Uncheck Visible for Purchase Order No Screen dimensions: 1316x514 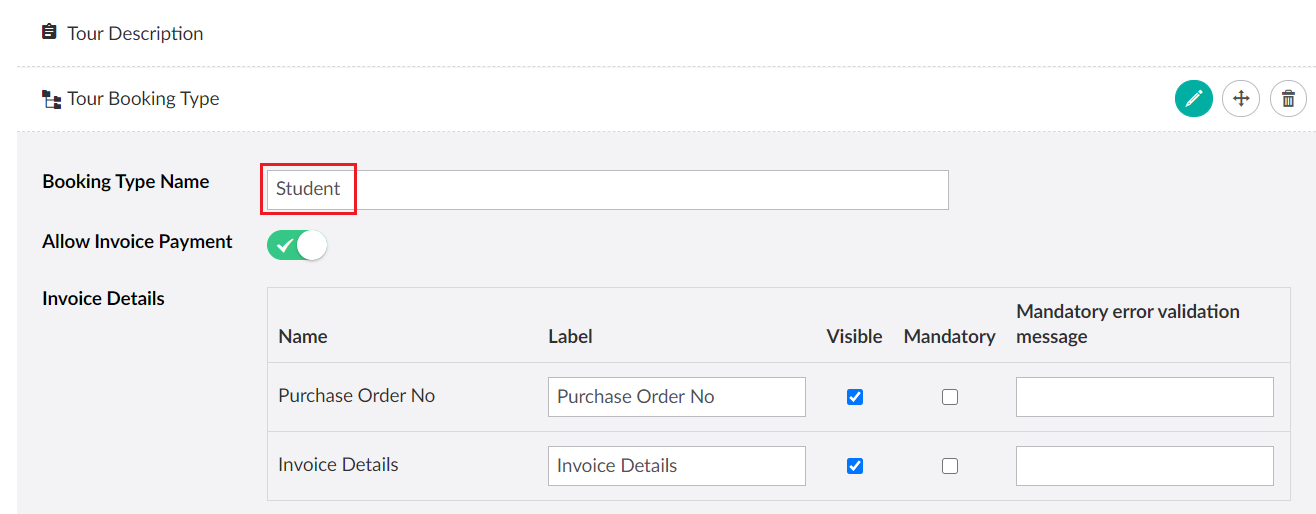click(x=855, y=397)
